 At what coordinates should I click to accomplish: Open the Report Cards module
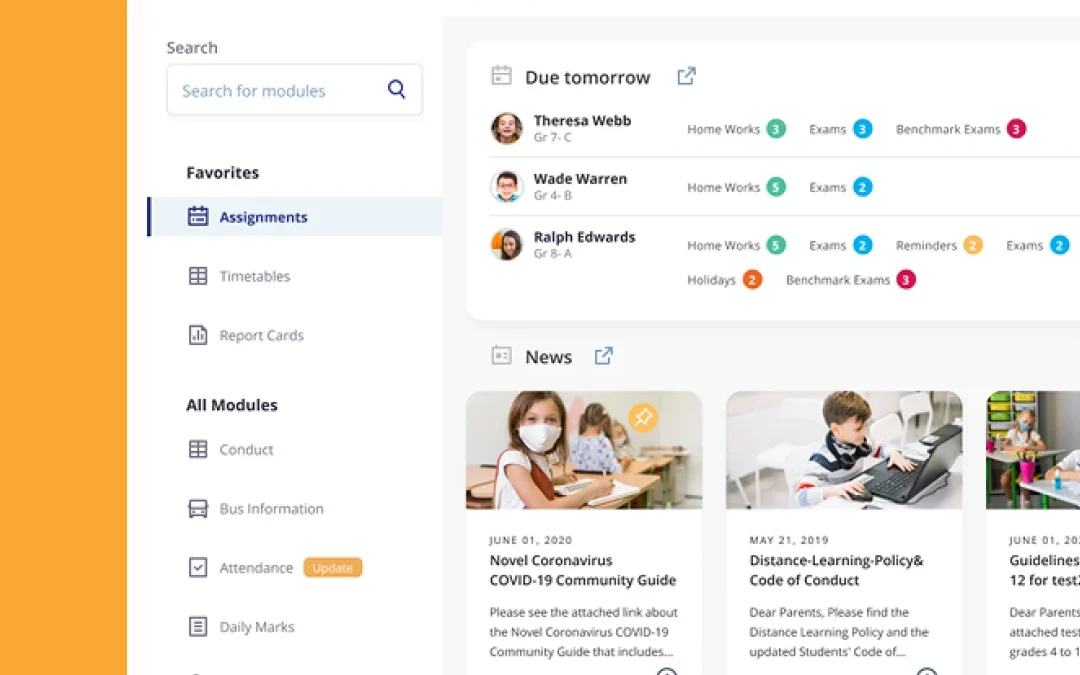[262, 335]
